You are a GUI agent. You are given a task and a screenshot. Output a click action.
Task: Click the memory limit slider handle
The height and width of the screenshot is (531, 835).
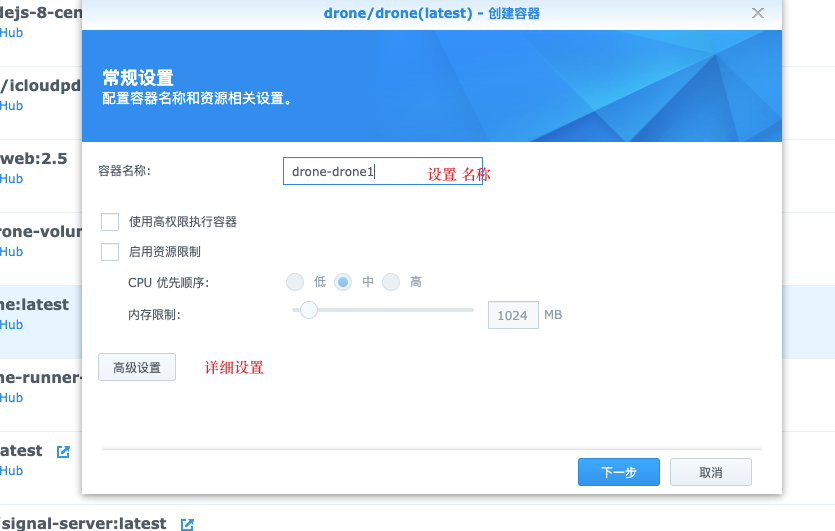pos(308,310)
